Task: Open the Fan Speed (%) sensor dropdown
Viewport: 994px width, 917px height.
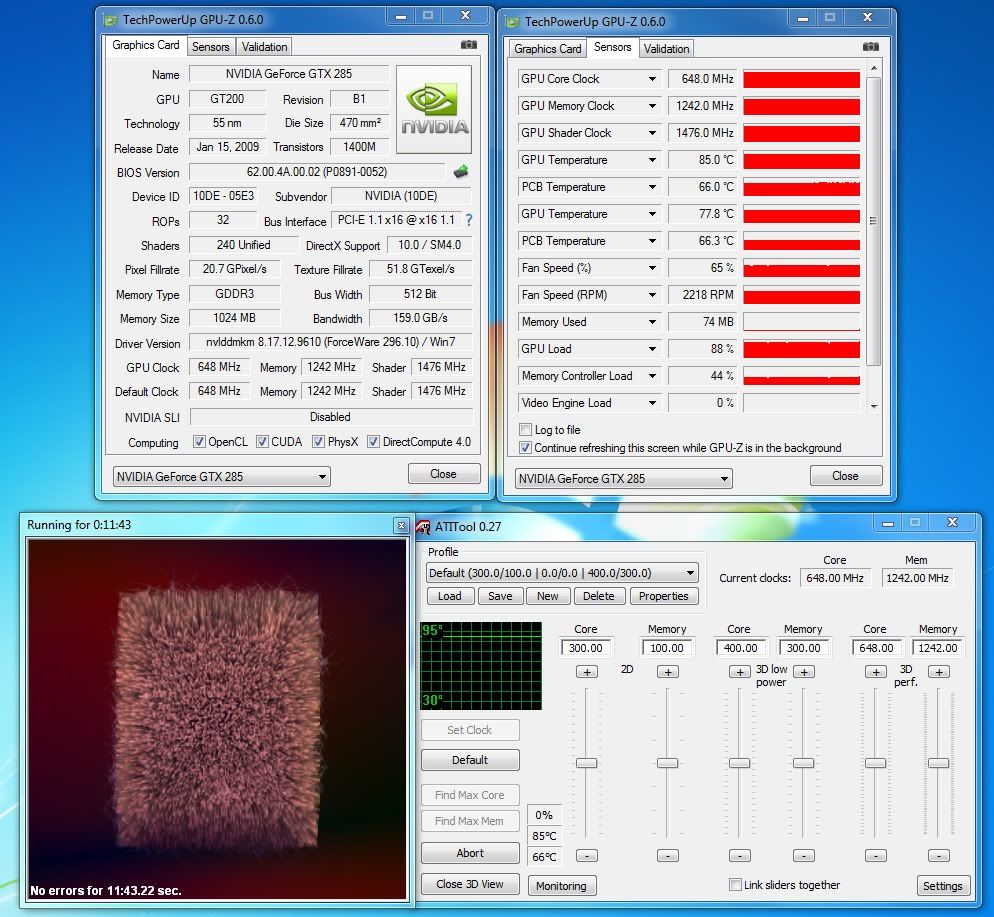Action: coord(652,268)
